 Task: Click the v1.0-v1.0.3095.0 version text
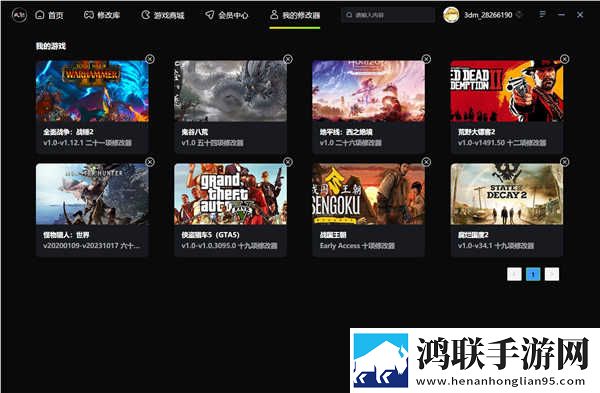[x=229, y=246]
